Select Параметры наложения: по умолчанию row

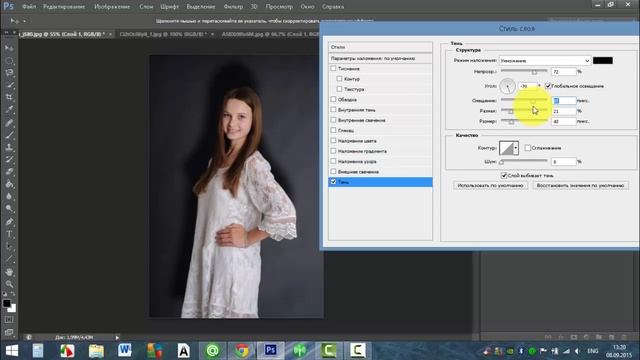coord(380,58)
